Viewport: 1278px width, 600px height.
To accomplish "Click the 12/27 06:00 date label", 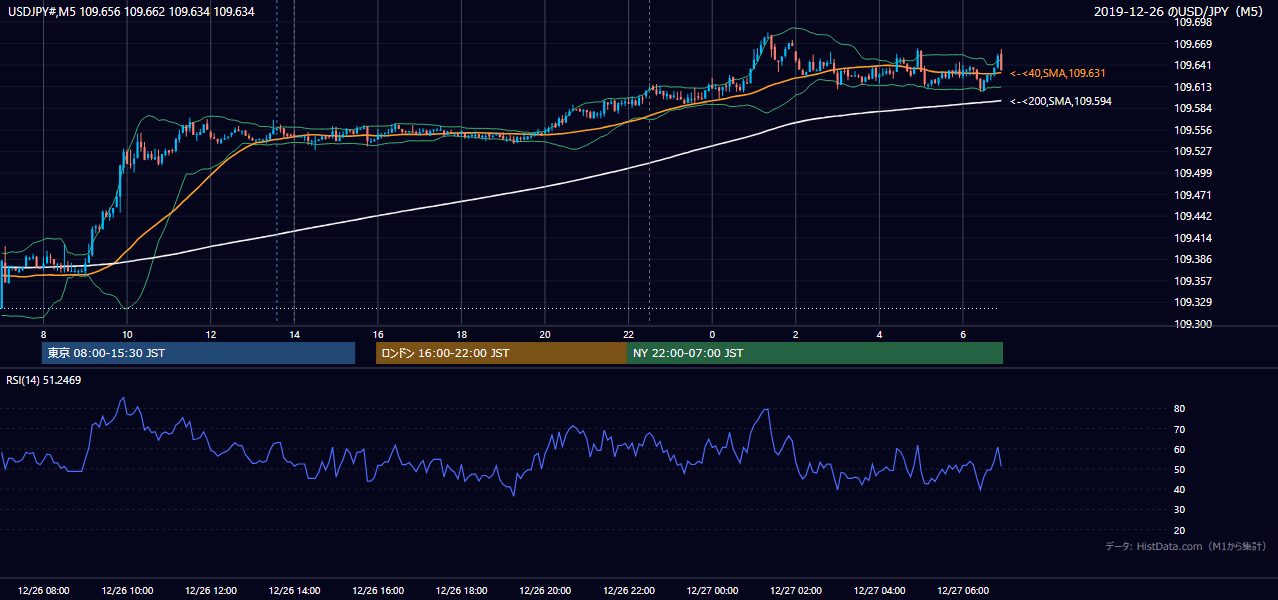I will [x=963, y=591].
